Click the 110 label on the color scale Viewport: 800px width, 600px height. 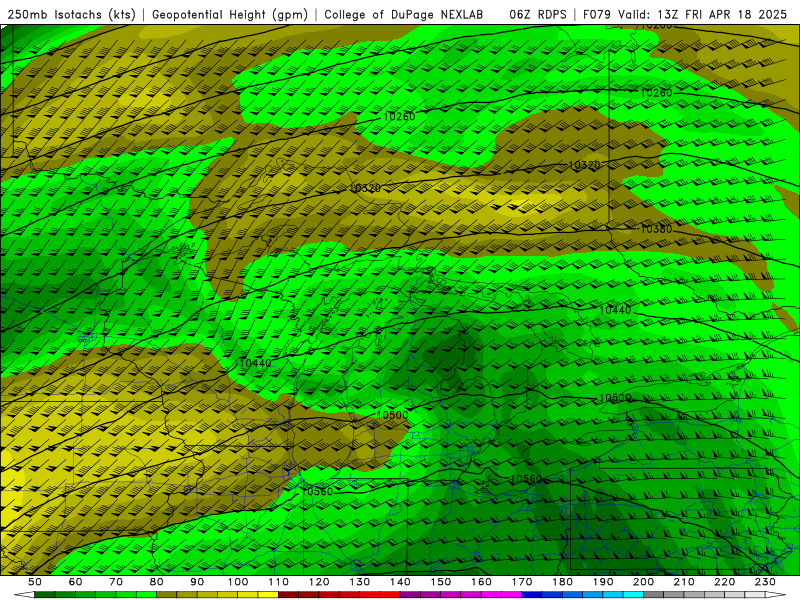coord(279,582)
